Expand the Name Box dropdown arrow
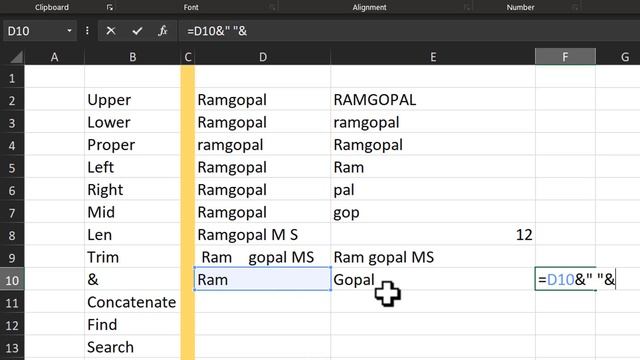The image size is (640, 360). click(69, 31)
